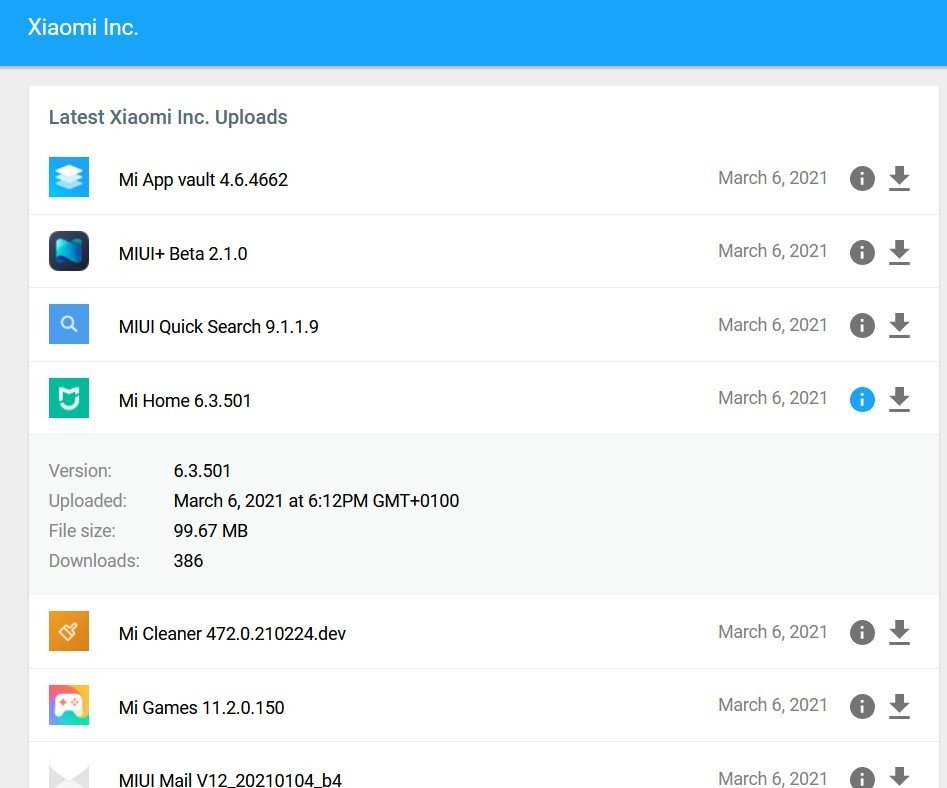Show details for MIUI+ Beta 2.1.0
The height and width of the screenshot is (788, 947).
point(862,252)
